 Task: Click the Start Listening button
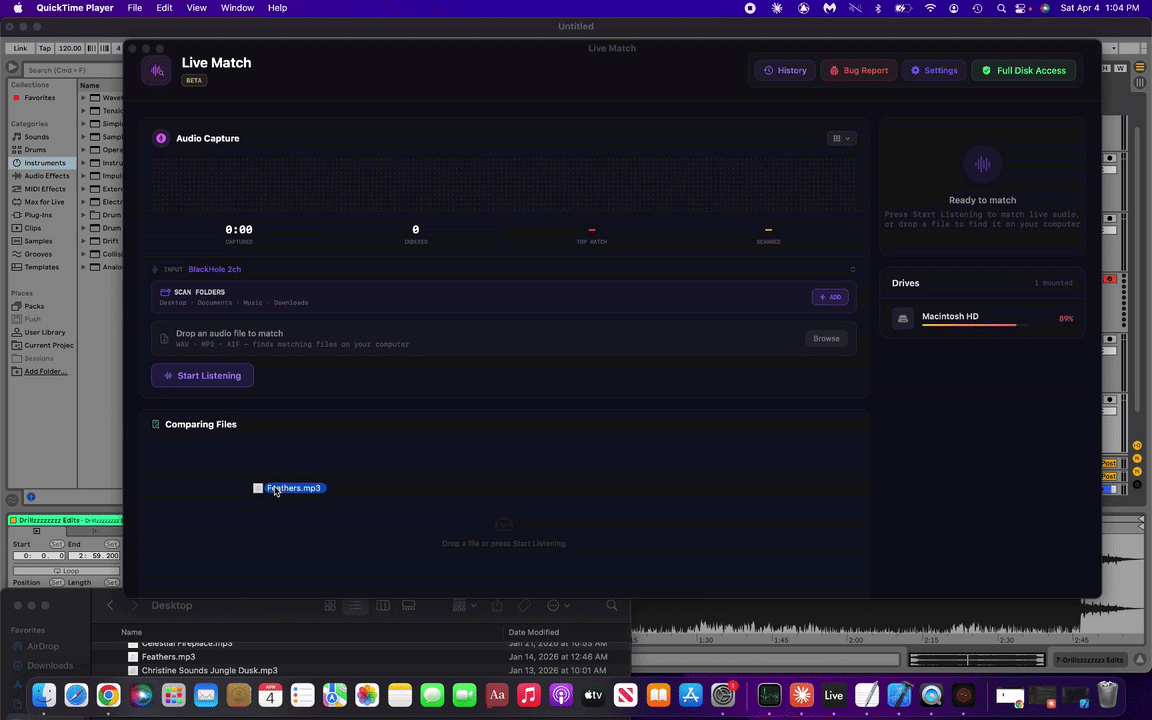[x=202, y=375]
